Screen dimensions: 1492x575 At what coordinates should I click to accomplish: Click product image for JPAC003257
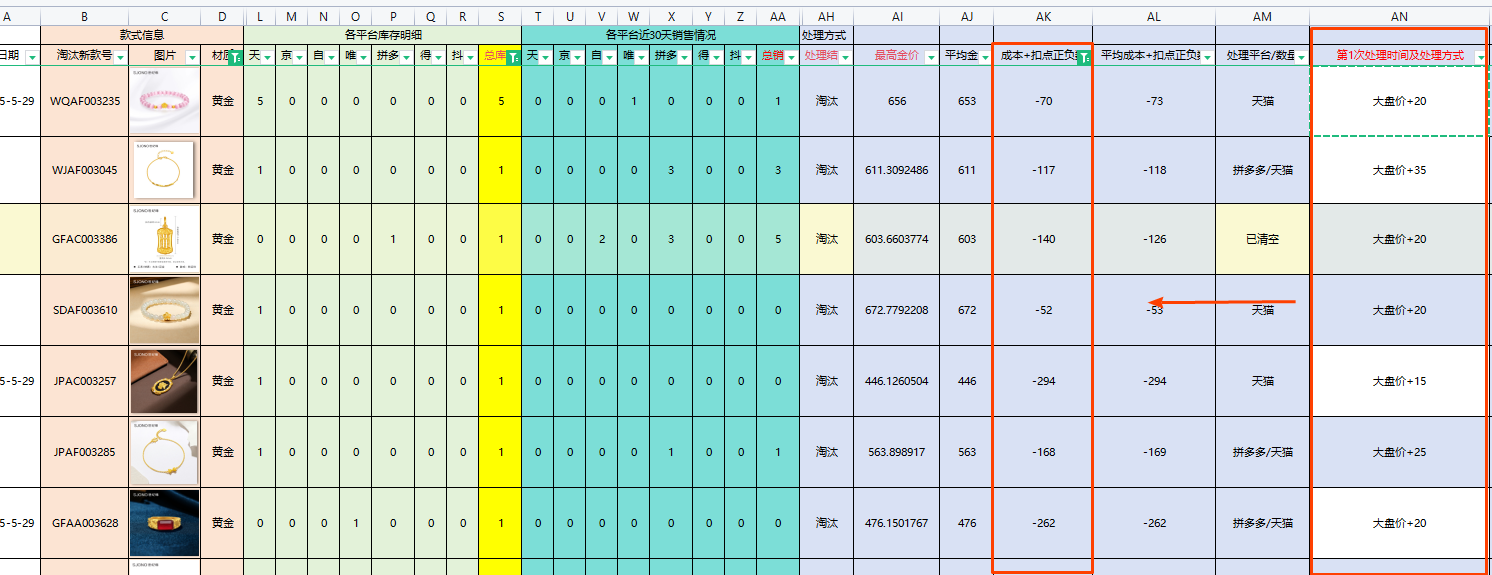[x=164, y=381]
